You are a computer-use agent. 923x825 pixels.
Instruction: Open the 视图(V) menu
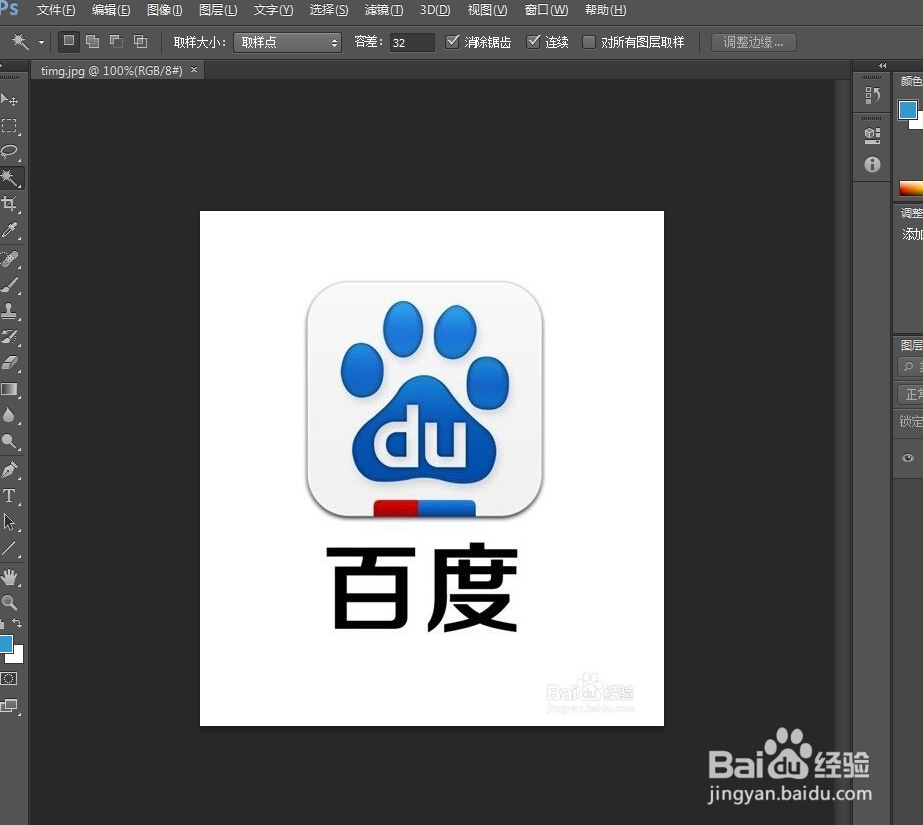point(487,10)
